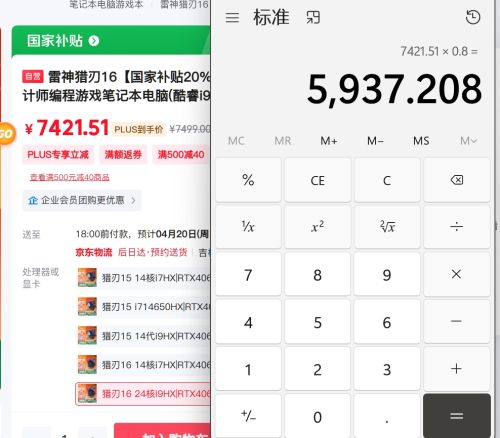The image size is (500, 438).
Task: Select option 猎刃15 I714650HX|RTX4
Action: pos(144,307)
